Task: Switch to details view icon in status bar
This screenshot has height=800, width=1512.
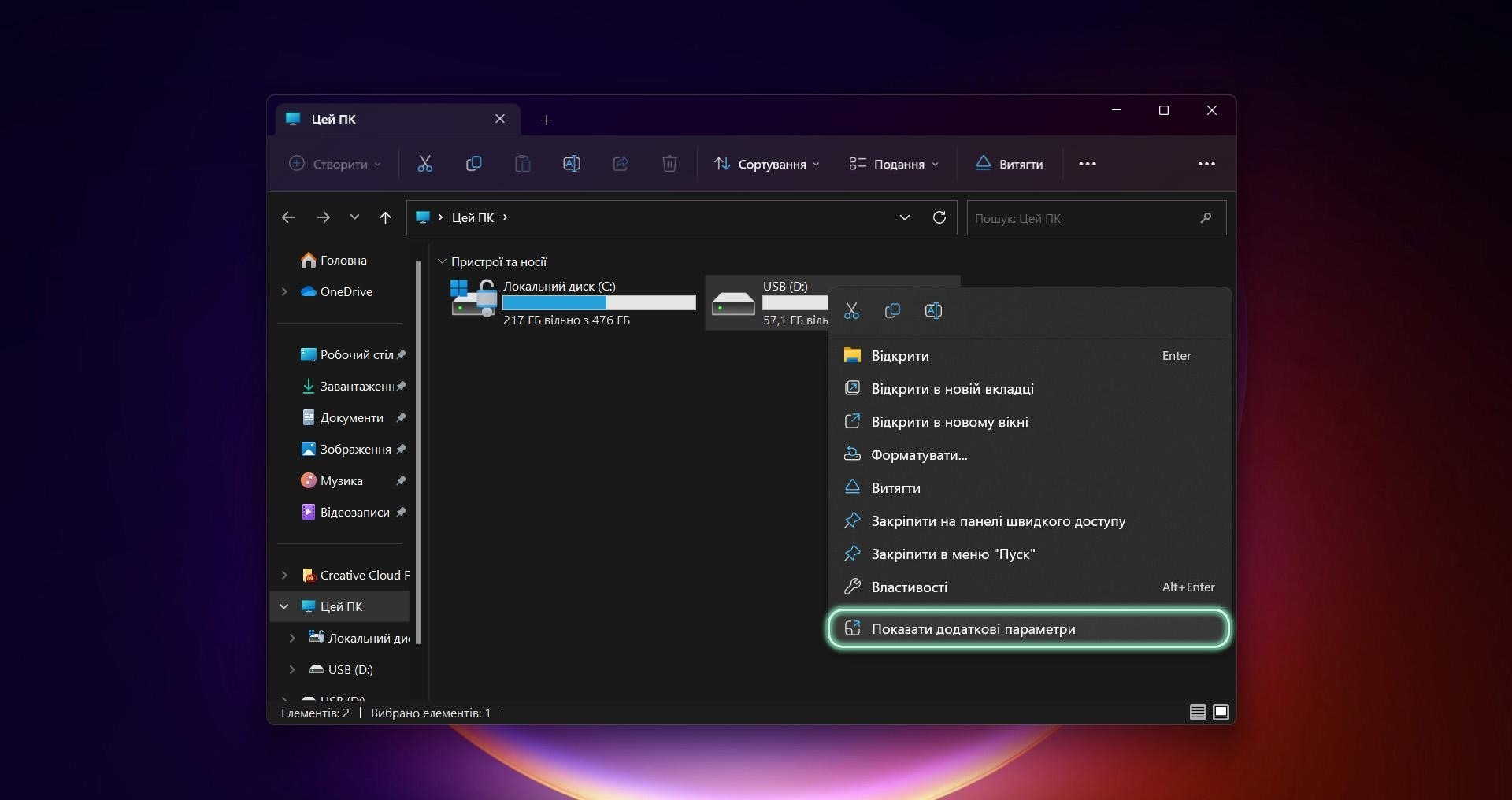Action: [1198, 713]
